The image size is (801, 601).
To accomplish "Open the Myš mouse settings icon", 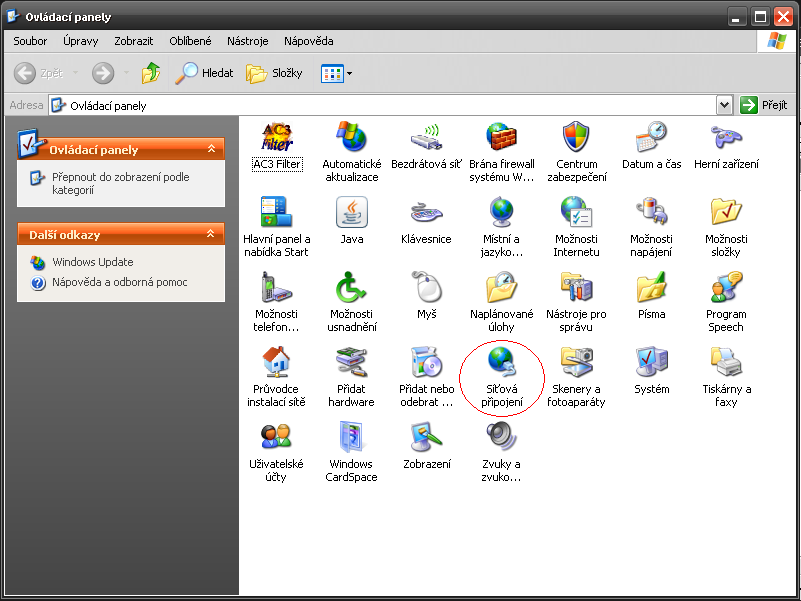I will pos(427,287).
